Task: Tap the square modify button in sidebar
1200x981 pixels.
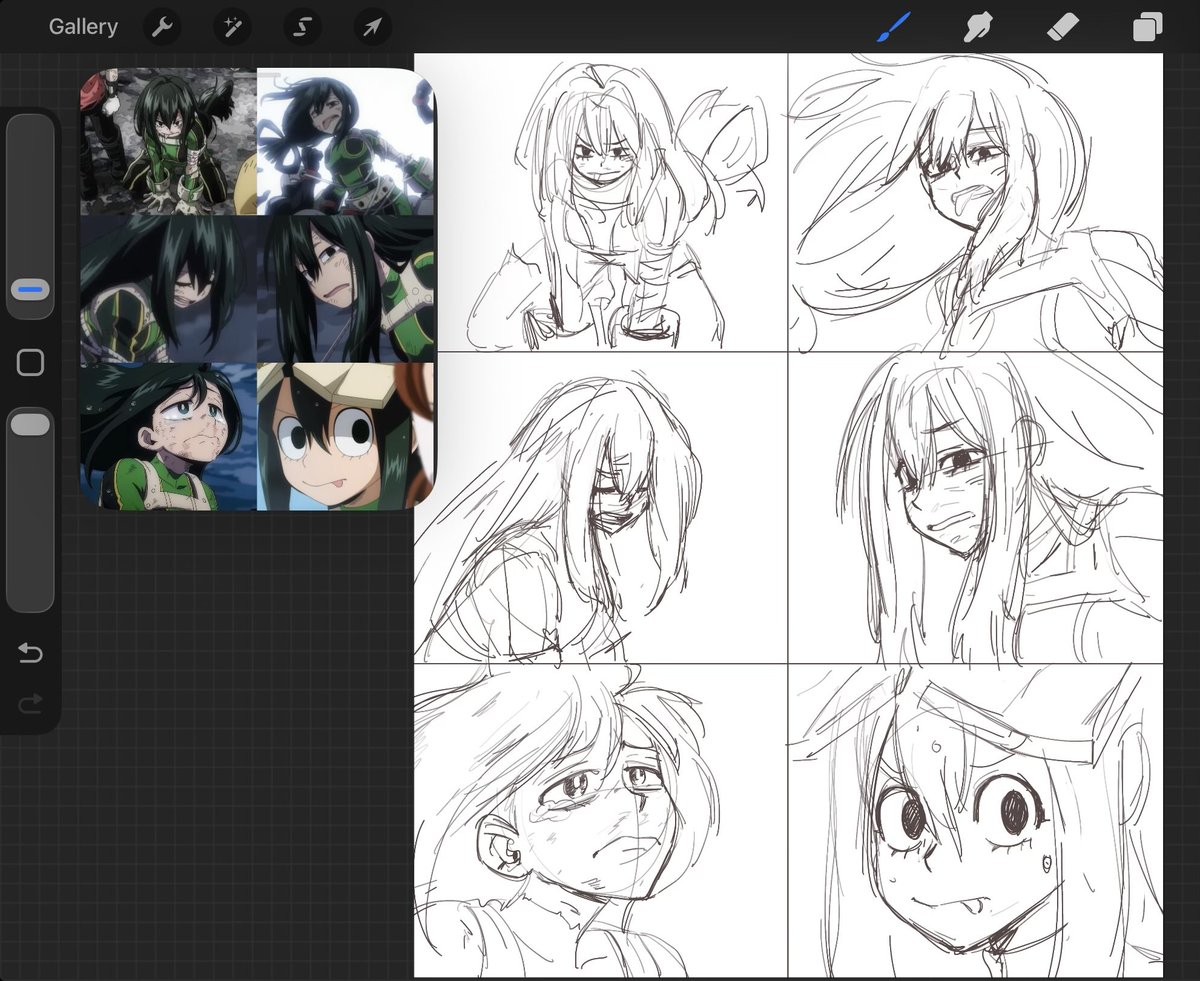Action: point(31,362)
